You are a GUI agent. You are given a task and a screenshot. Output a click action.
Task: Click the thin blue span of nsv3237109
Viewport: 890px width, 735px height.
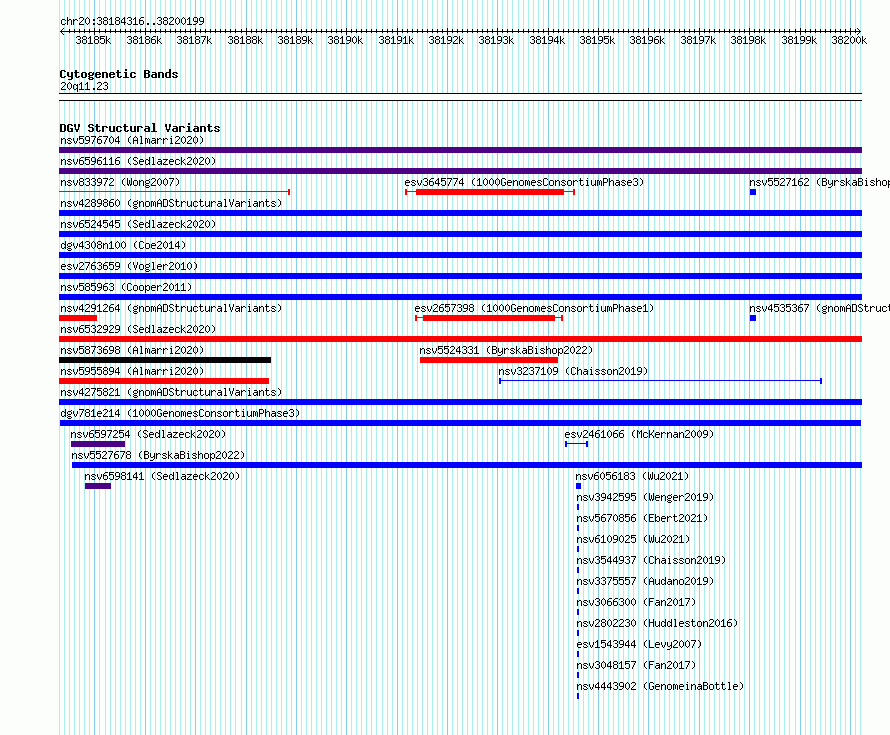[x=660, y=381]
